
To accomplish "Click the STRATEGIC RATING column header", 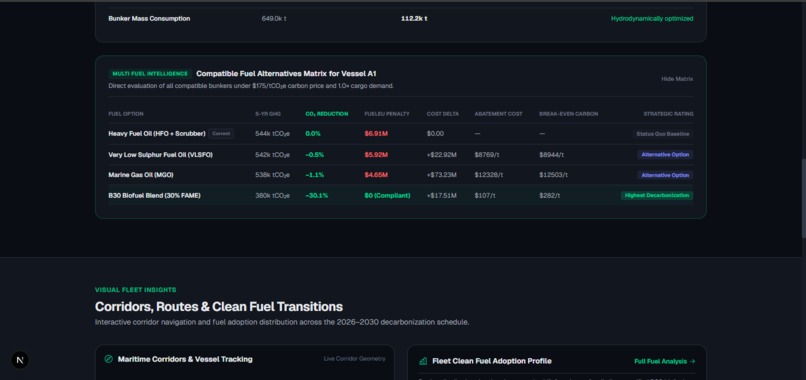I will pyautogui.click(x=668, y=114).
